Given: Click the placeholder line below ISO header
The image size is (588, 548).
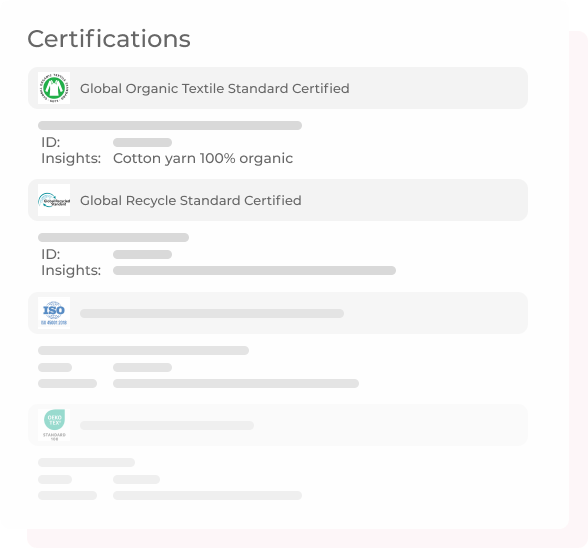Looking at the screenshot, I should click(x=143, y=350).
